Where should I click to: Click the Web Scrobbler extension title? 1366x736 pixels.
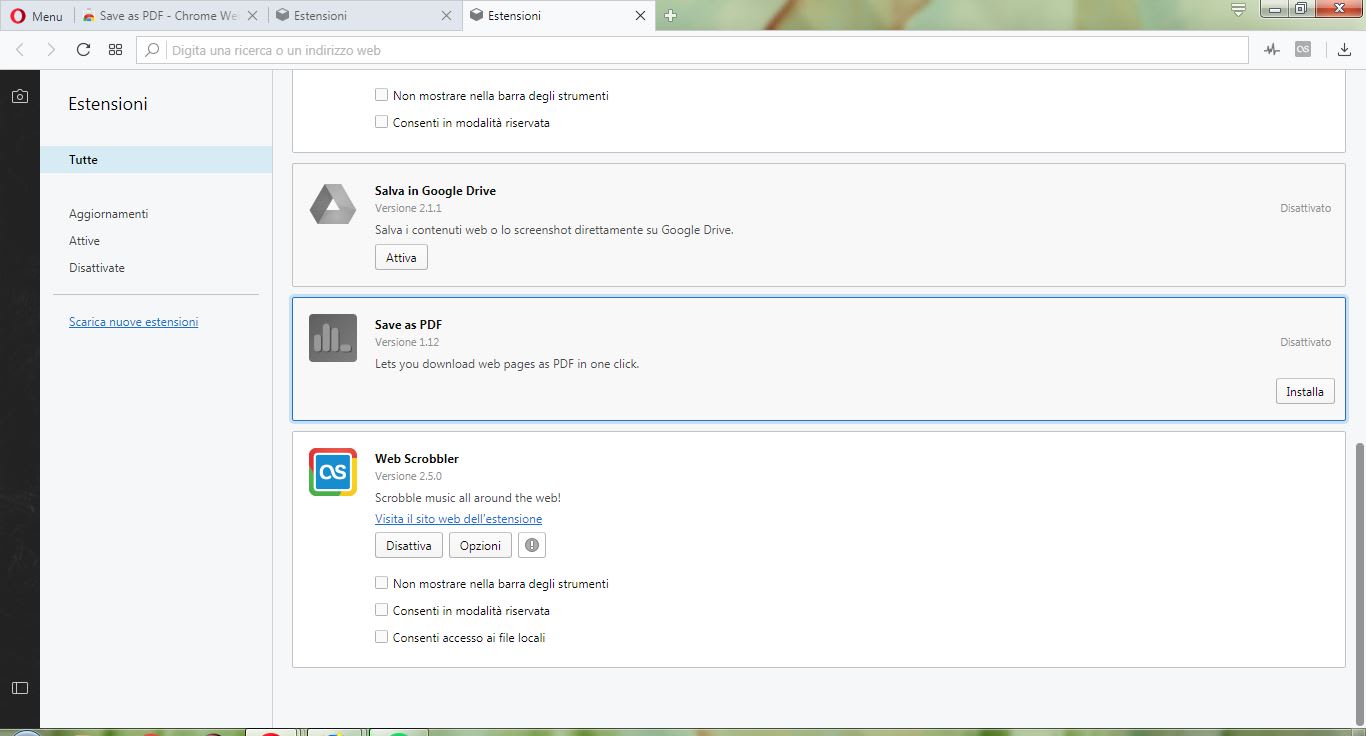pos(417,459)
